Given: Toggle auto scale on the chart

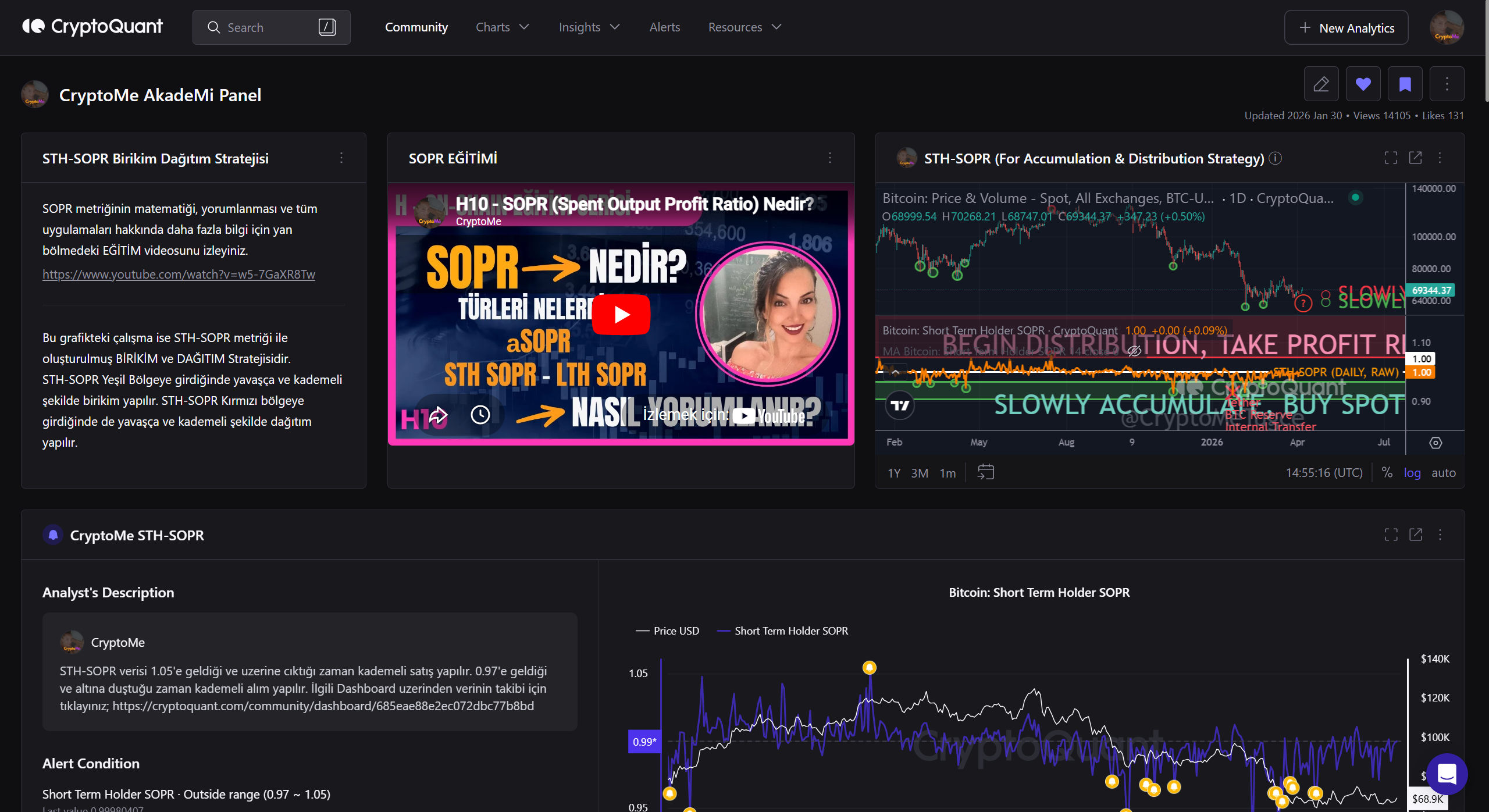Looking at the screenshot, I should (x=1443, y=473).
